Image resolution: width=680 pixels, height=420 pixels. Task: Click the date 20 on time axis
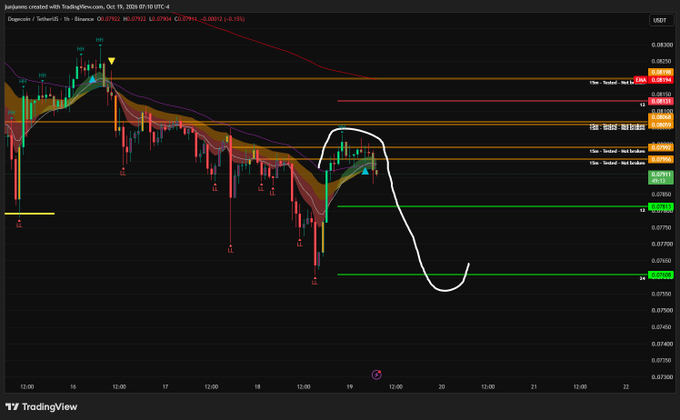point(441,387)
